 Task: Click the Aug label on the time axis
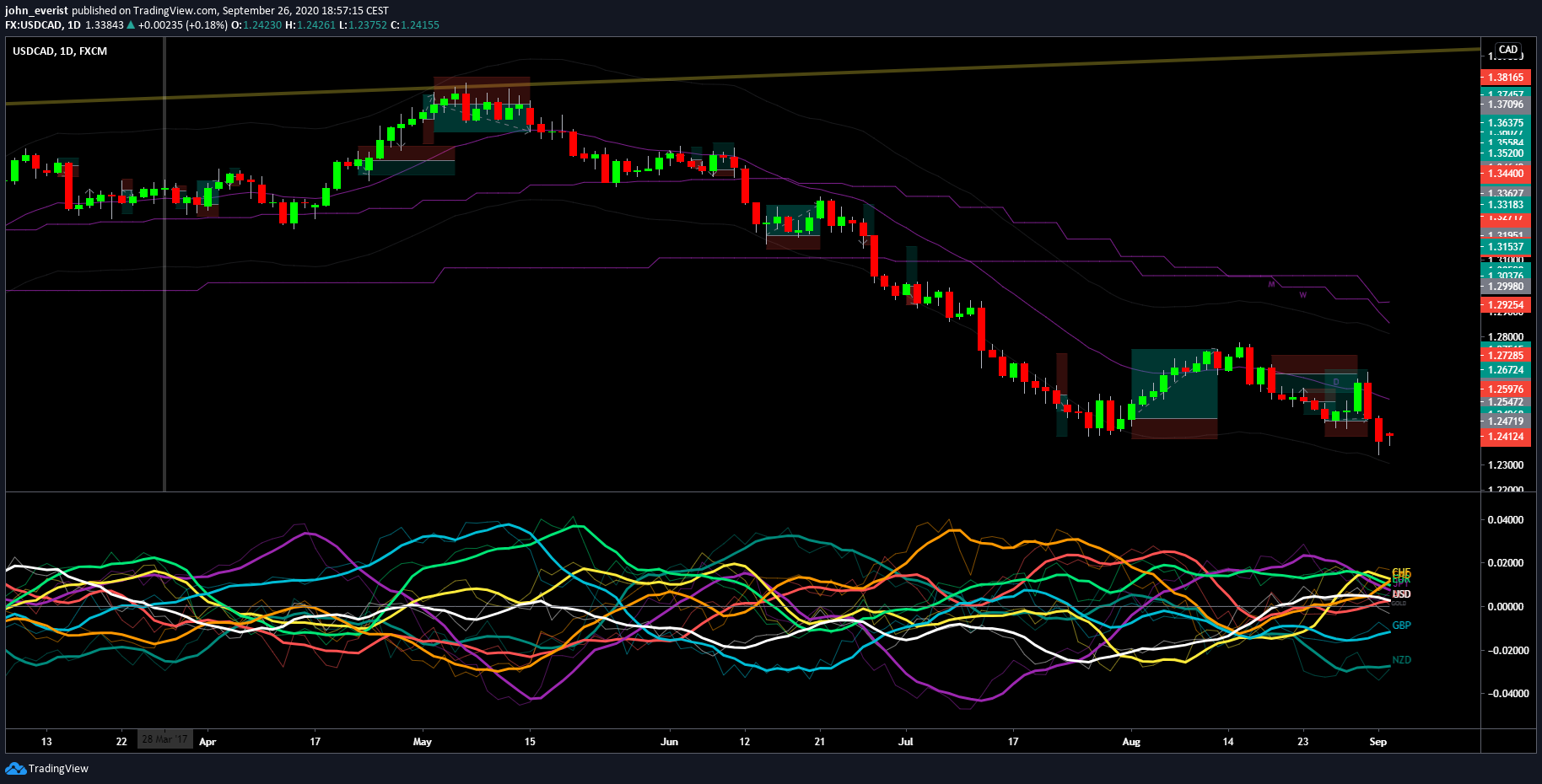[x=1131, y=742]
